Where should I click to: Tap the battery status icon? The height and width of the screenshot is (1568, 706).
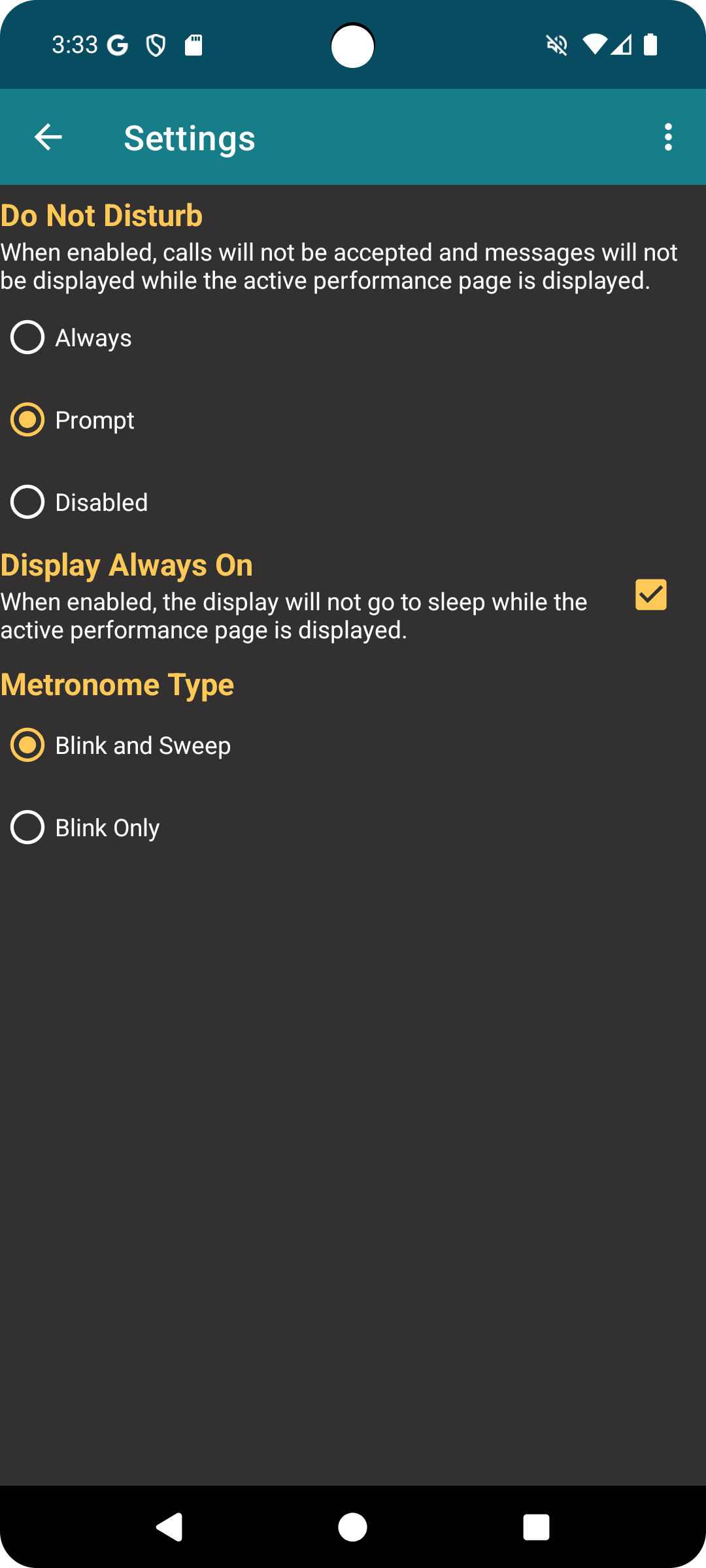[650, 44]
